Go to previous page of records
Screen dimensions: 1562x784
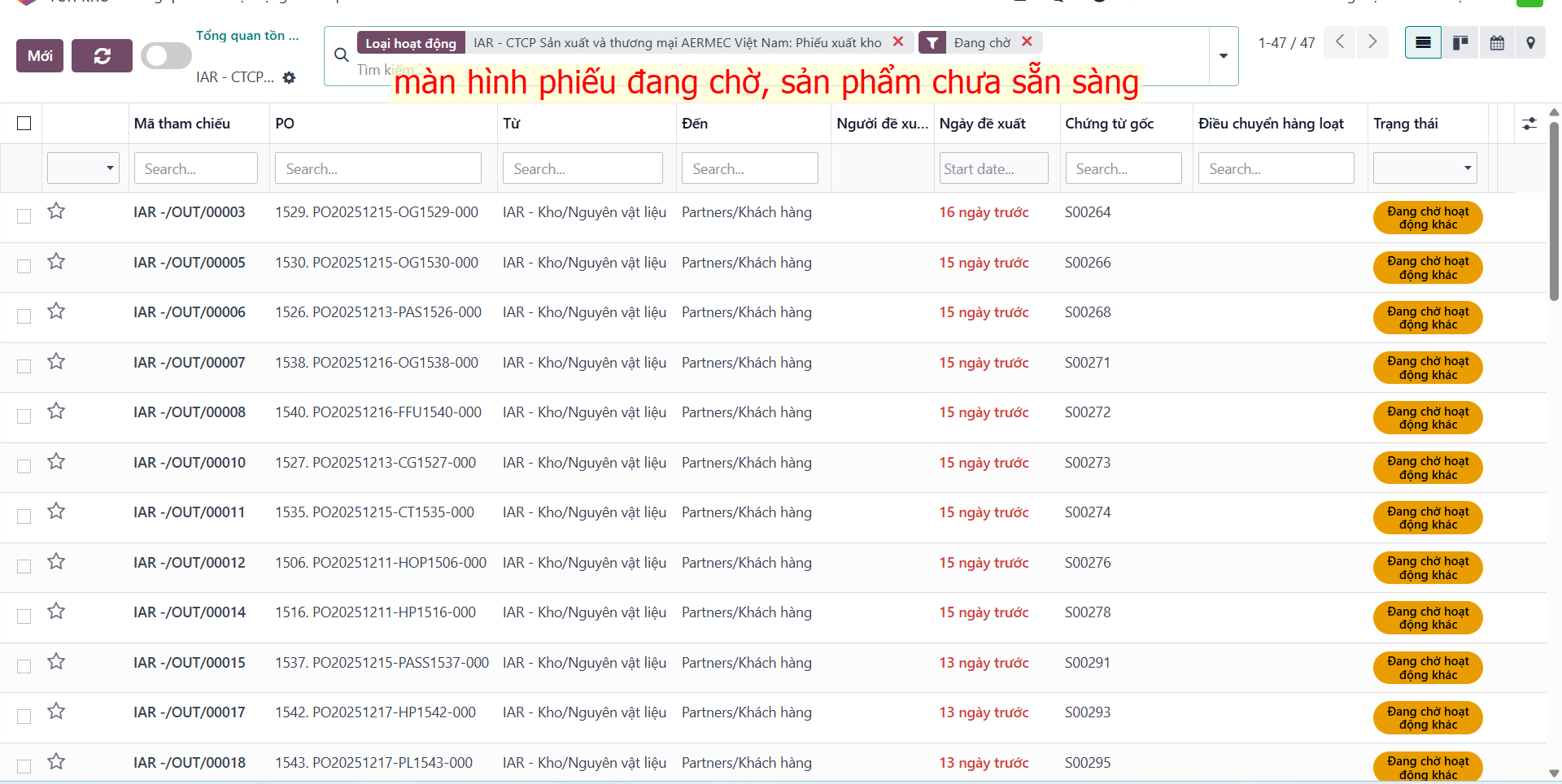click(x=1340, y=42)
